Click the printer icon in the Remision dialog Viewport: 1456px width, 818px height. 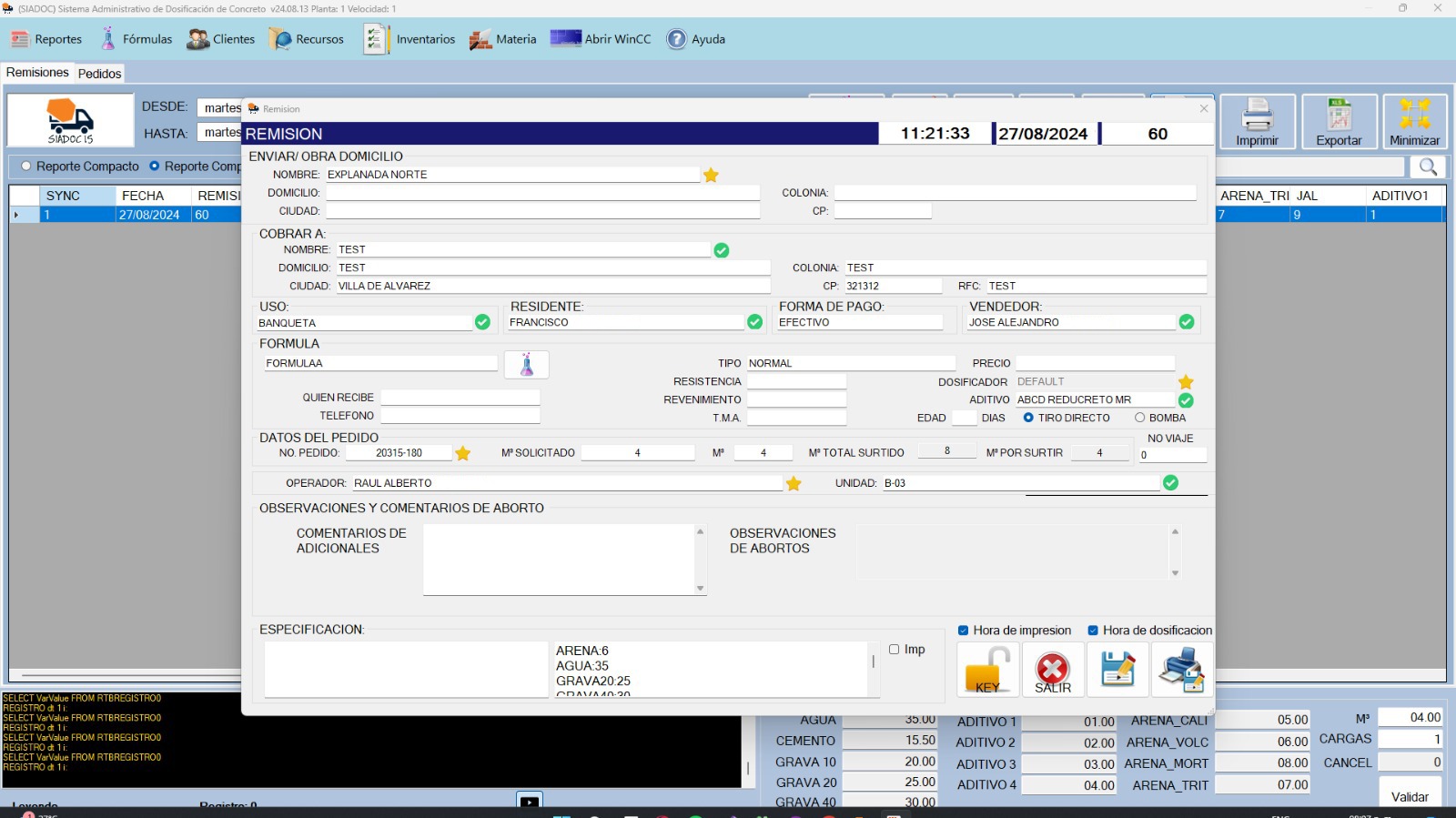click(1182, 669)
